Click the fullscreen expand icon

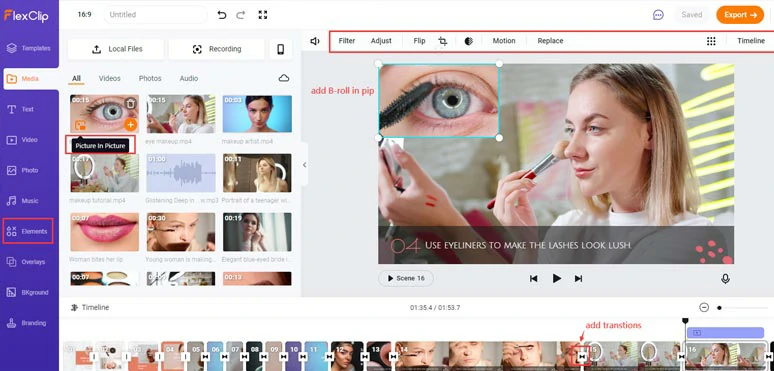(x=263, y=15)
